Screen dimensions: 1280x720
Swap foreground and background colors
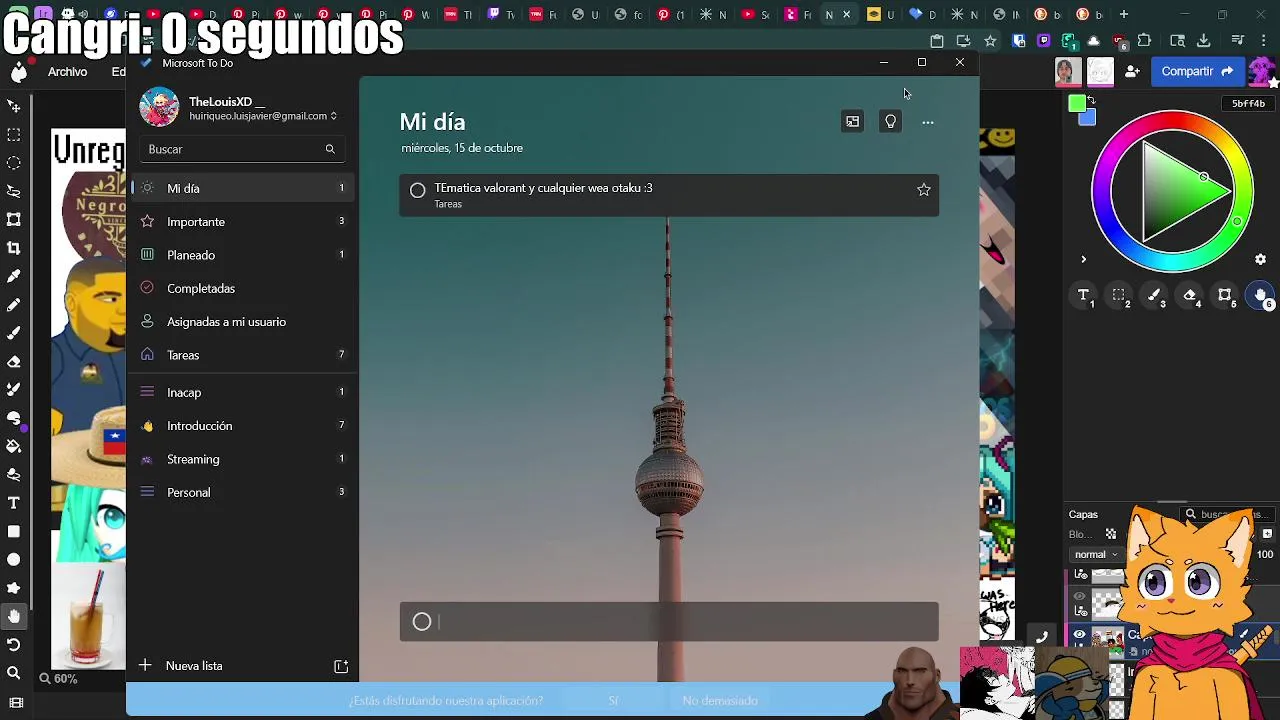coord(1091,100)
